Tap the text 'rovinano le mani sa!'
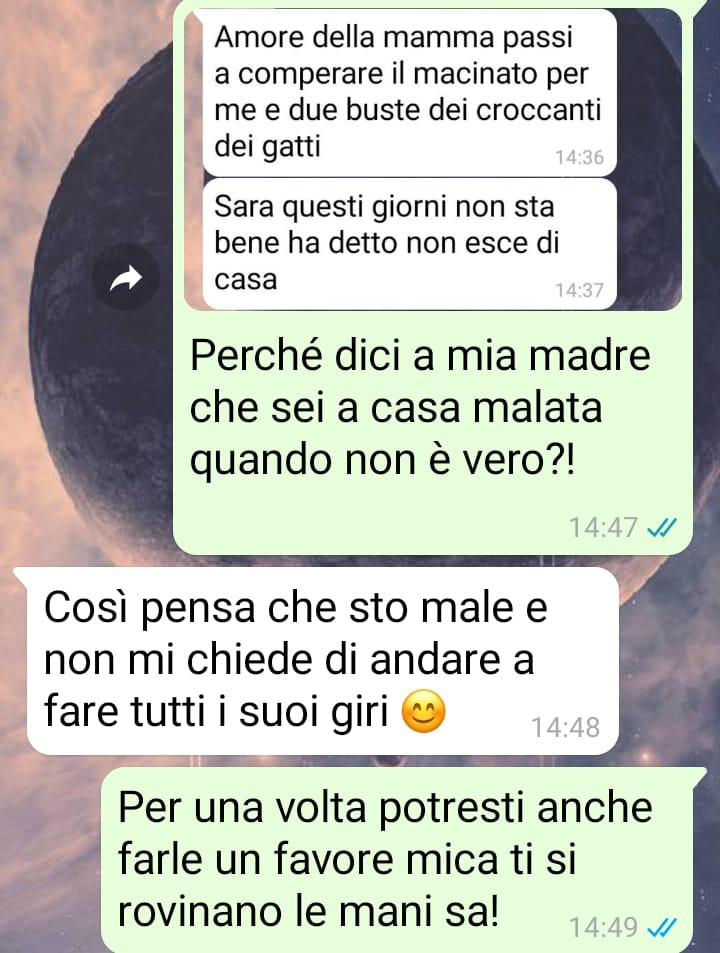Image resolution: width=720 pixels, height=953 pixels. coord(309,911)
